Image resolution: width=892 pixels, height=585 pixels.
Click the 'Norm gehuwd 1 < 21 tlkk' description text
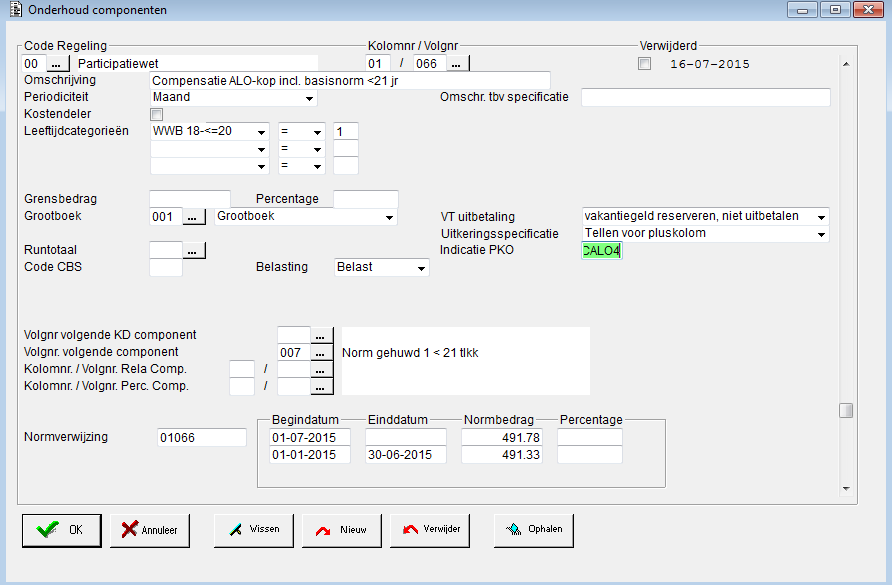pyautogui.click(x=410, y=353)
